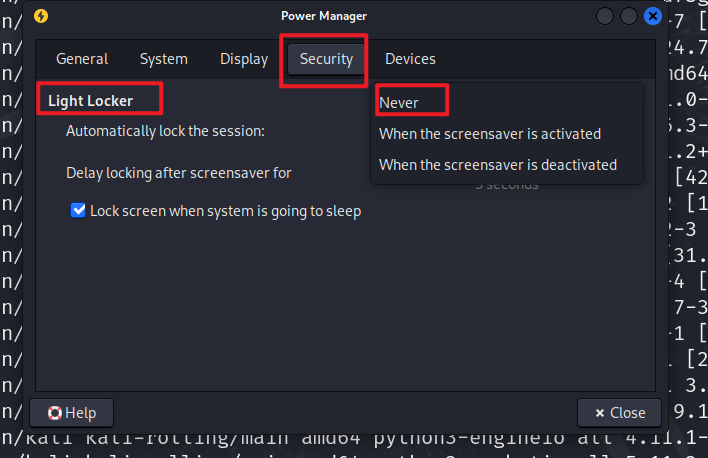The image size is (708, 458).
Task: Click the Light Locker section heading
Action: pyautogui.click(x=90, y=101)
